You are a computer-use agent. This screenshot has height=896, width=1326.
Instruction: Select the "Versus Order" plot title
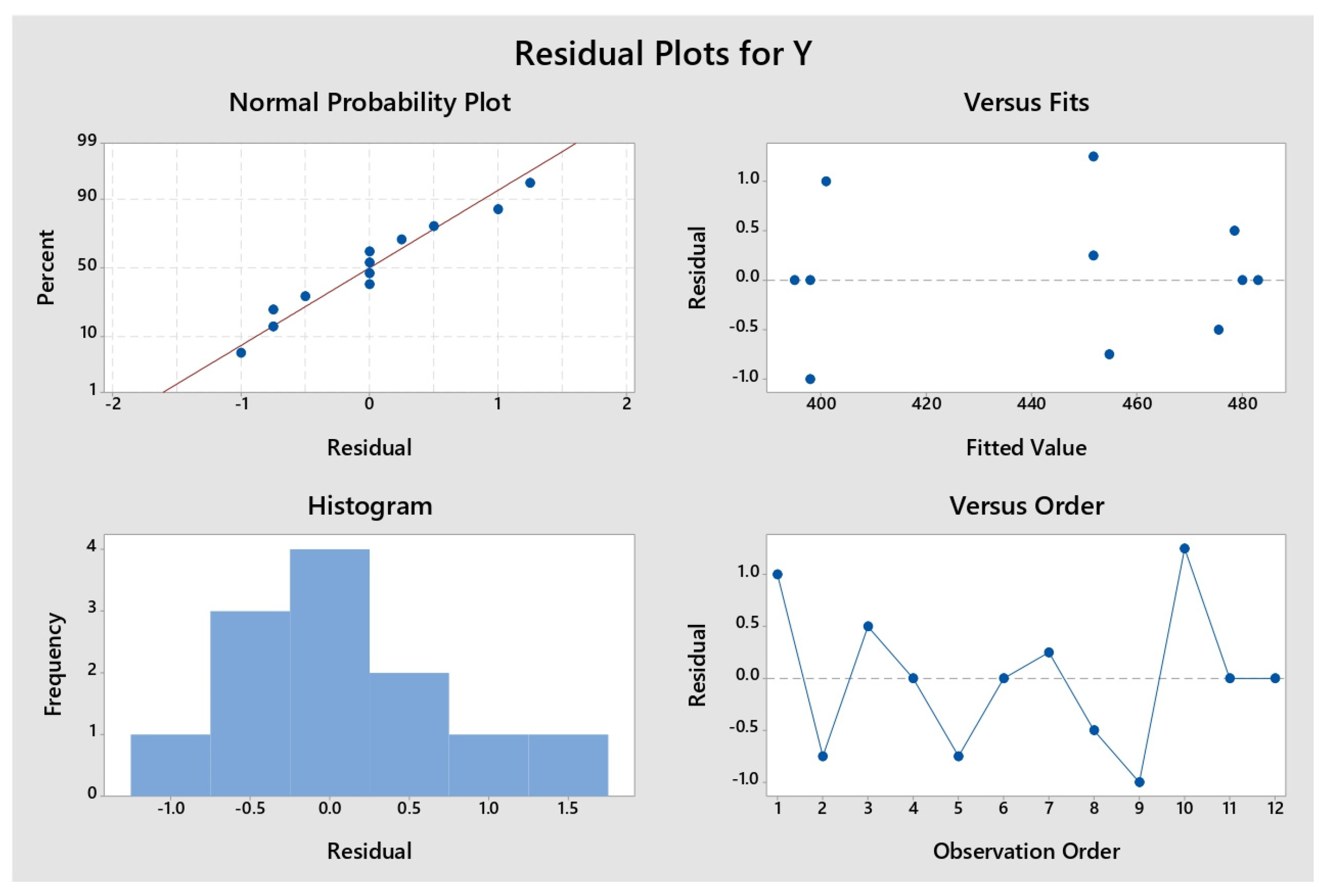[1026, 507]
